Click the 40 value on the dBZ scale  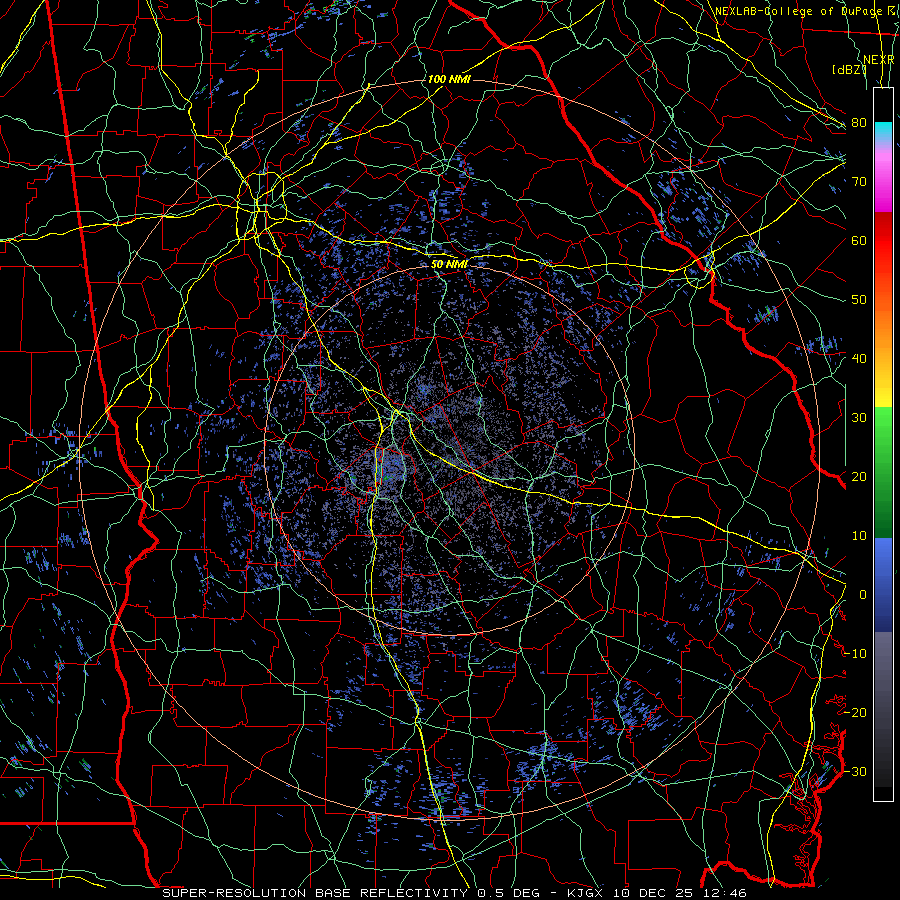pos(859,359)
